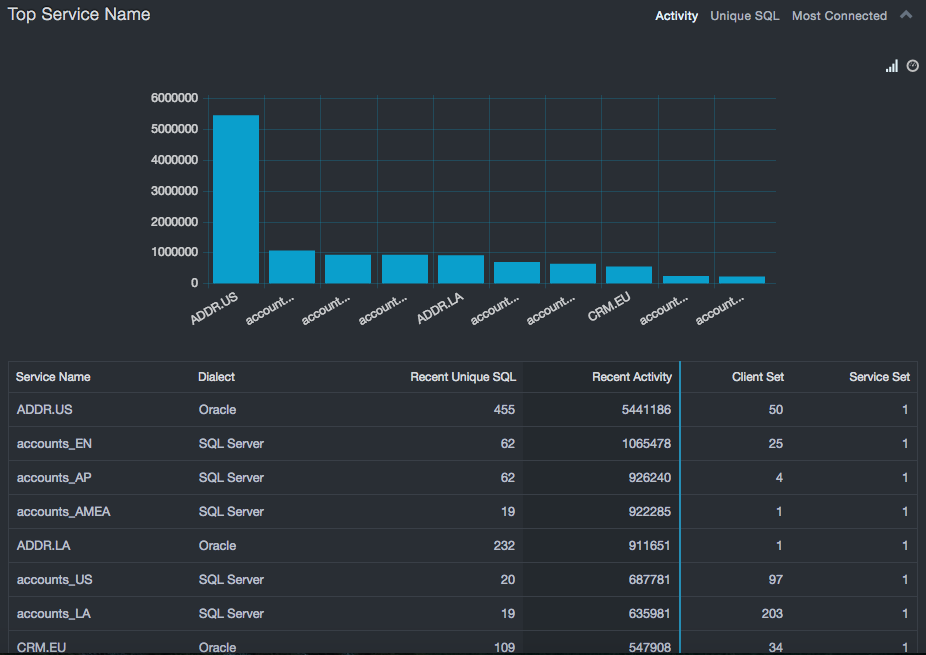Viewport: 926px width, 655px height.
Task: Sort by Recent Activity column header
Action: pos(632,377)
